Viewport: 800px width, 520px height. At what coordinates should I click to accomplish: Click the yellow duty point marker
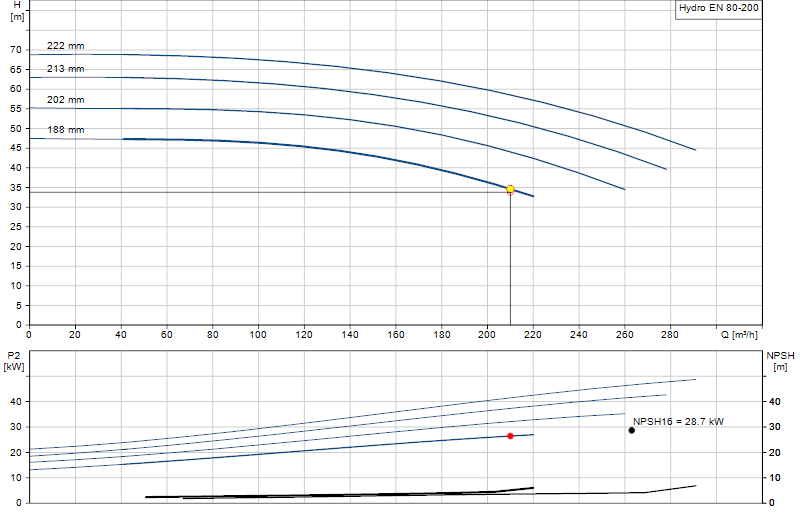(510, 189)
